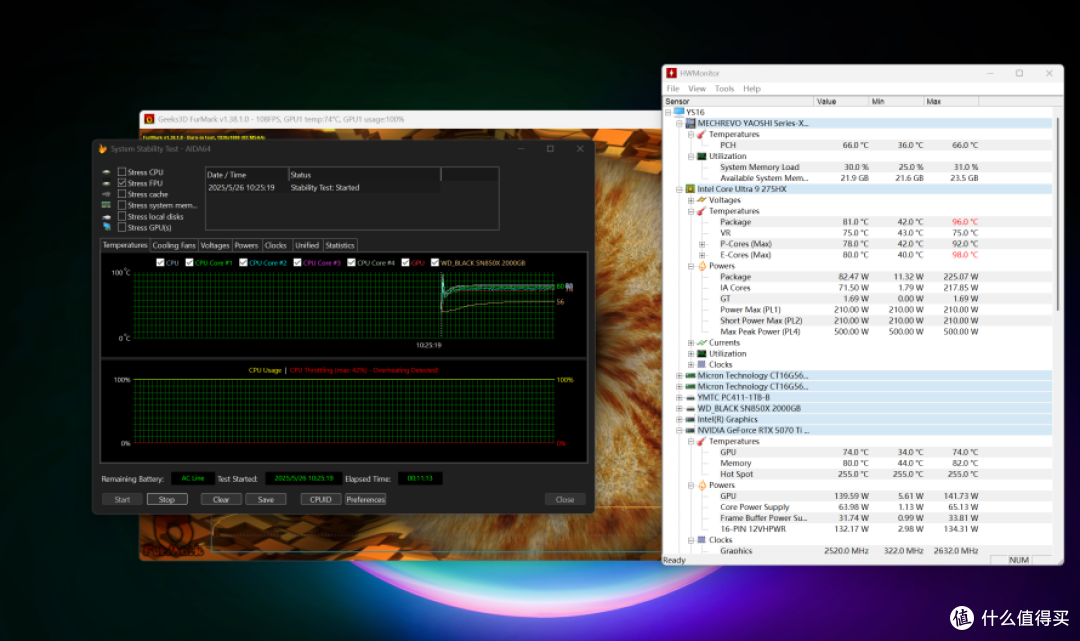Collapse the YS16 root node in HWMonitor
The height and width of the screenshot is (641, 1080).
pos(667,112)
